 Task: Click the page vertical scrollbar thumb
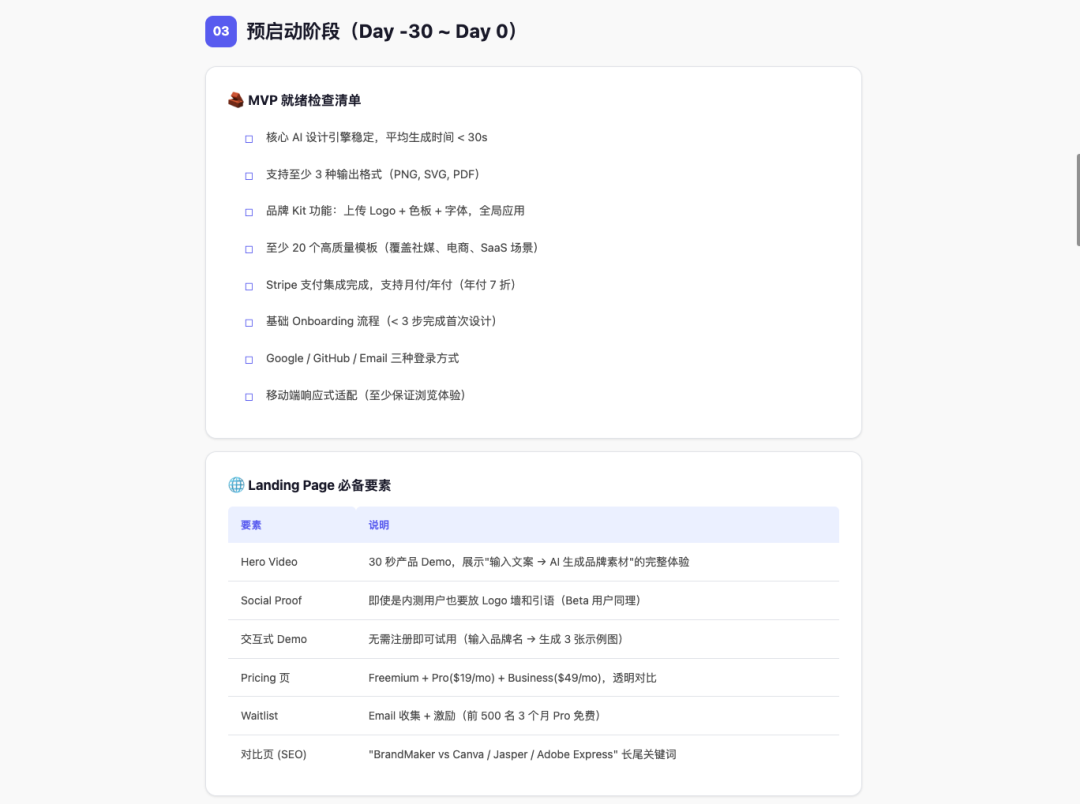click(1077, 200)
